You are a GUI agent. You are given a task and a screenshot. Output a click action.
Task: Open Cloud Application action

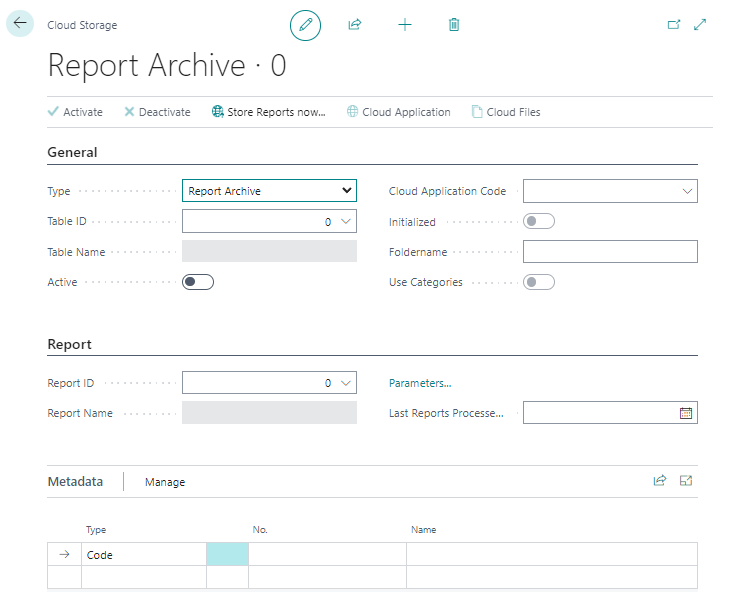(399, 112)
